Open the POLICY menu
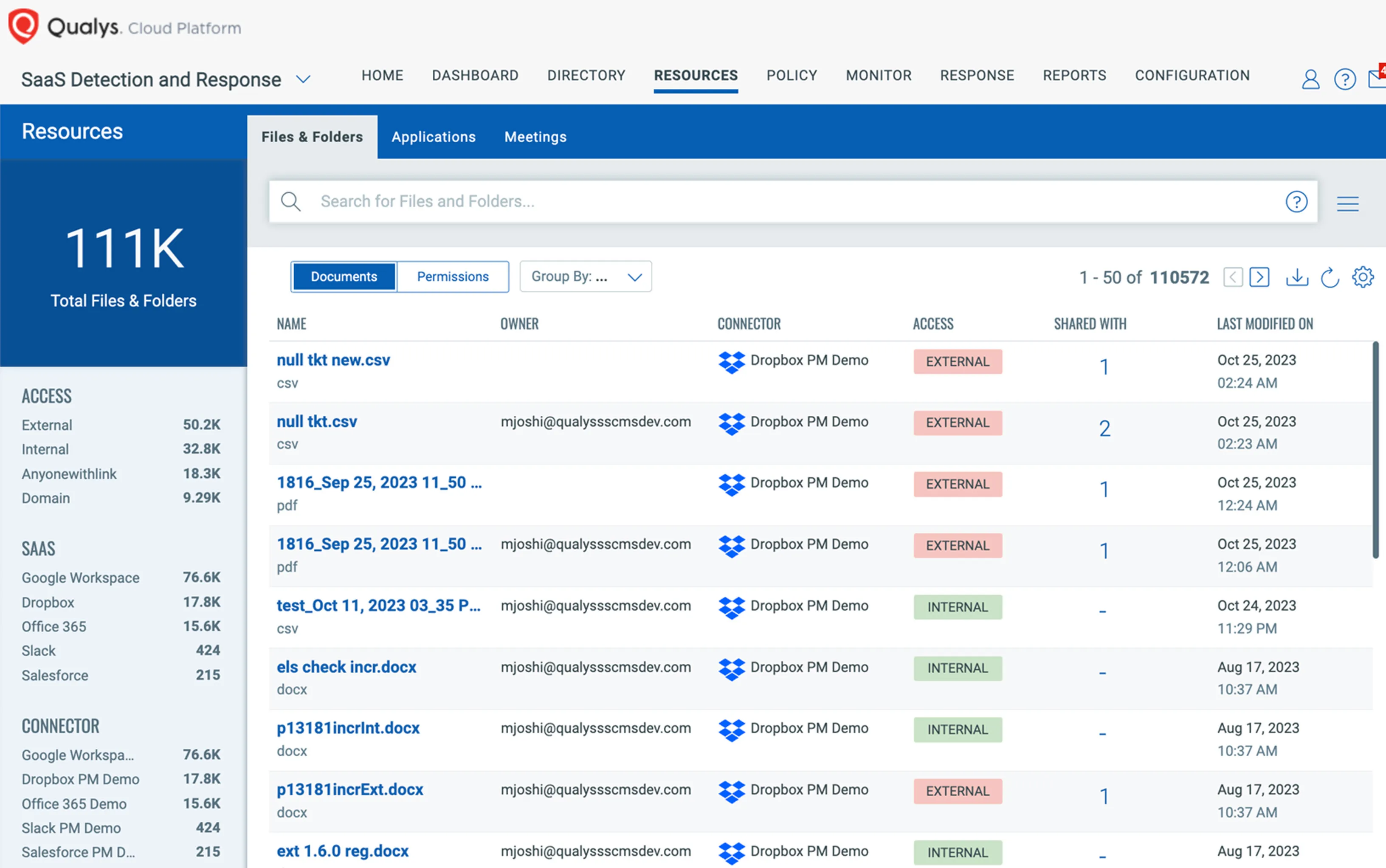Image resolution: width=1386 pixels, height=868 pixels. 792,75
